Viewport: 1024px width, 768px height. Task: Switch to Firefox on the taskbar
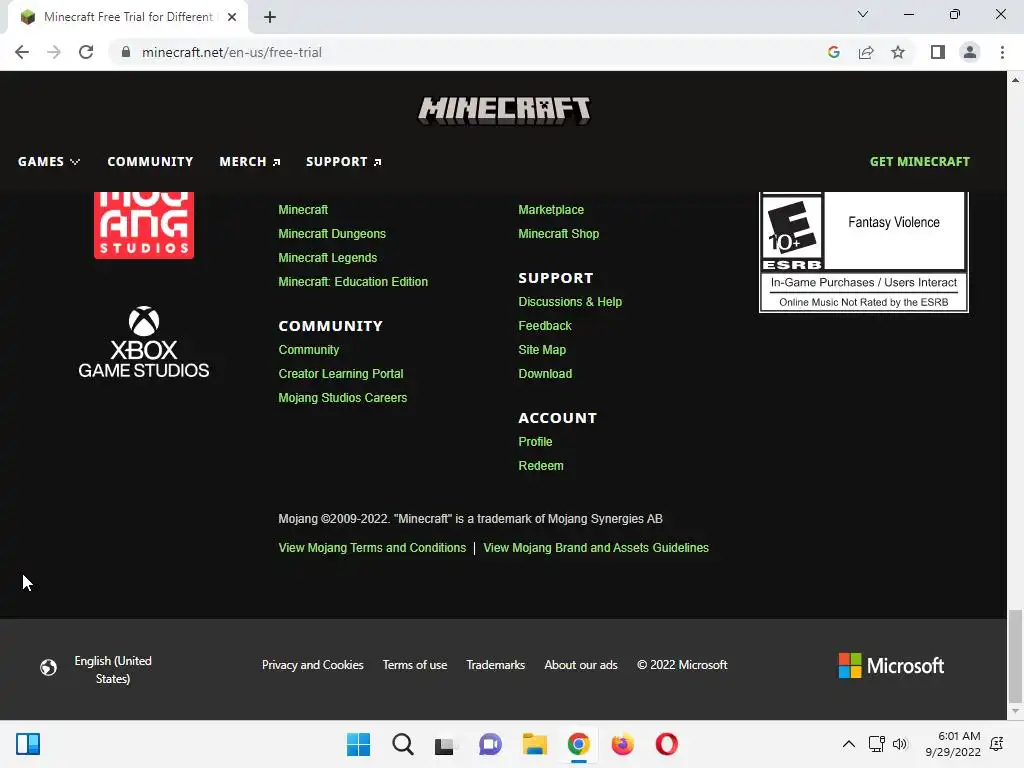pos(622,744)
